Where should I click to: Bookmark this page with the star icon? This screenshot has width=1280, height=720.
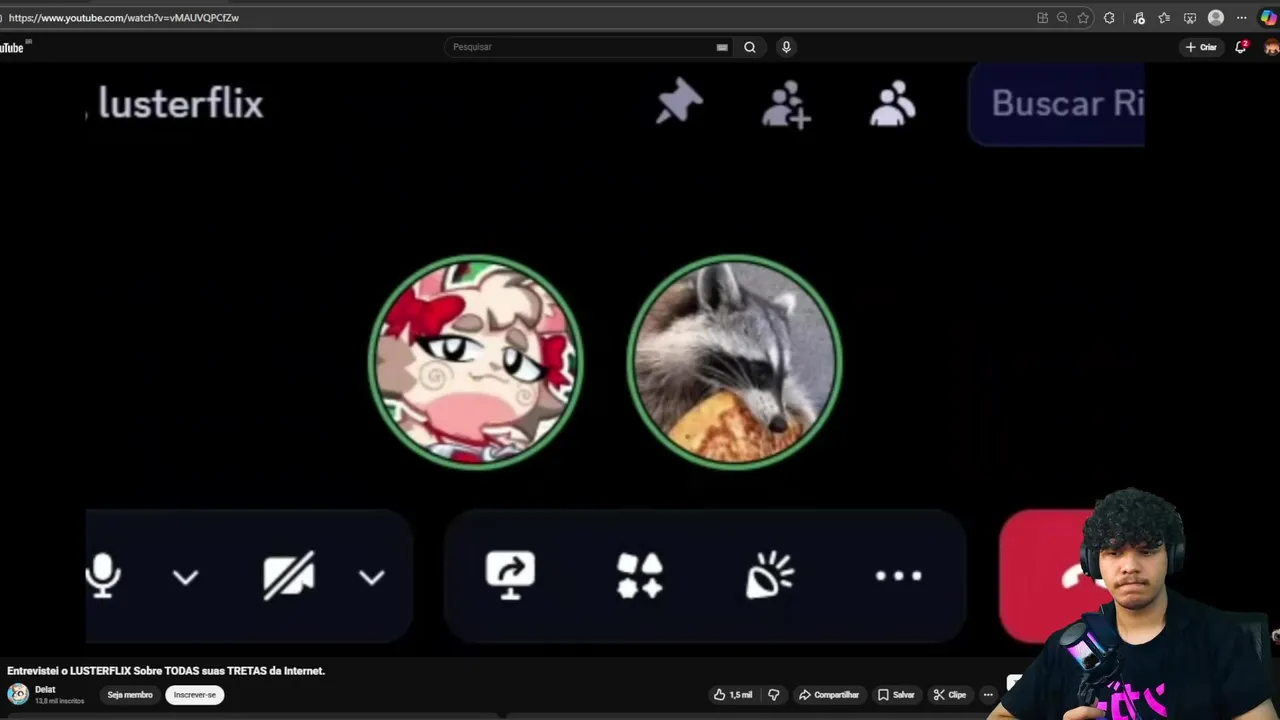pyautogui.click(x=1083, y=18)
